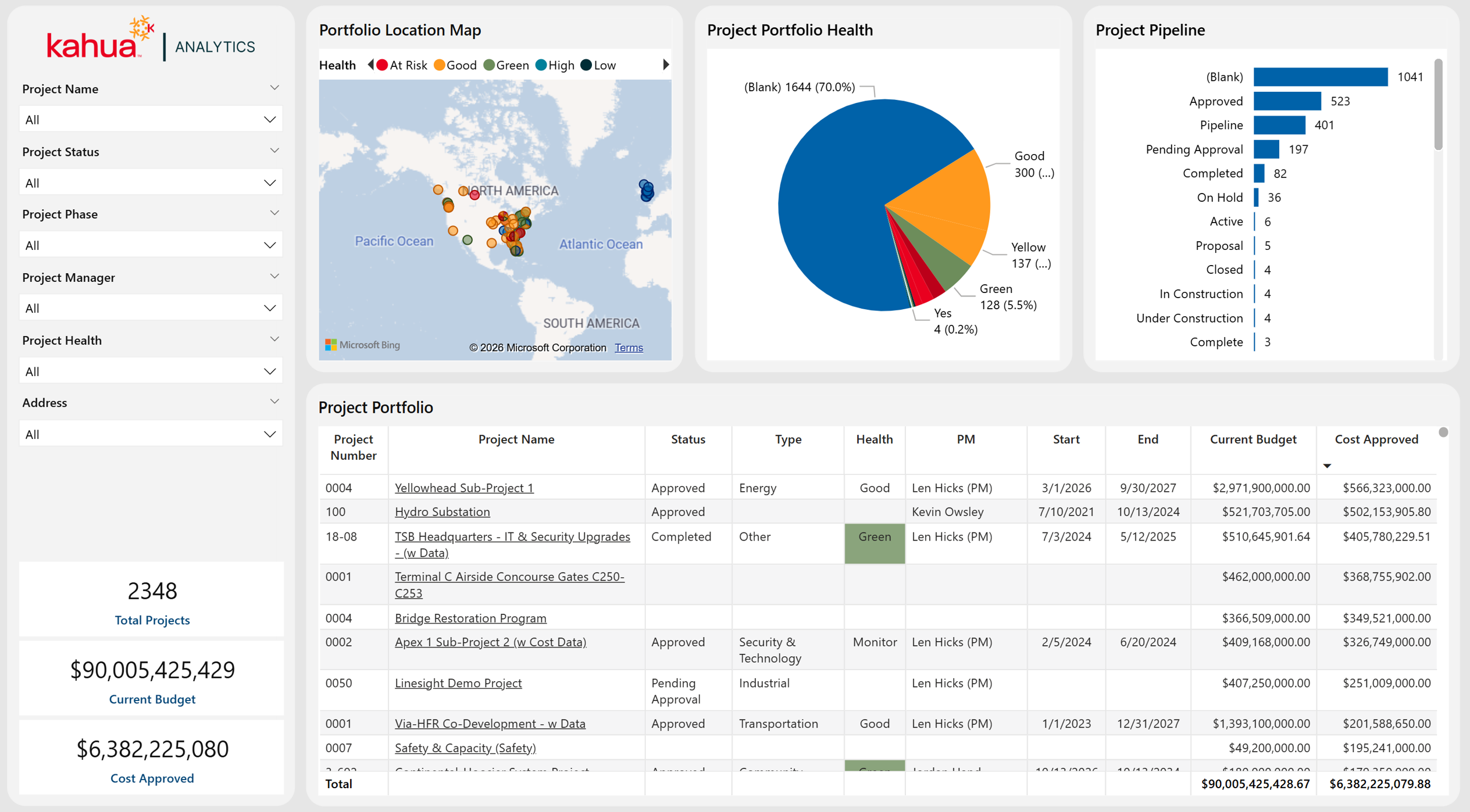Open the Hydro Substation project link
Screen dimensions: 1470x812
pyautogui.click(x=442, y=512)
